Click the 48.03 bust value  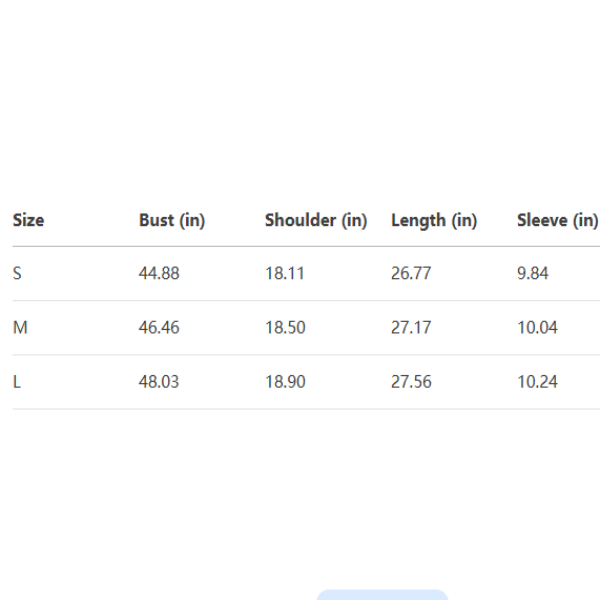159,382
